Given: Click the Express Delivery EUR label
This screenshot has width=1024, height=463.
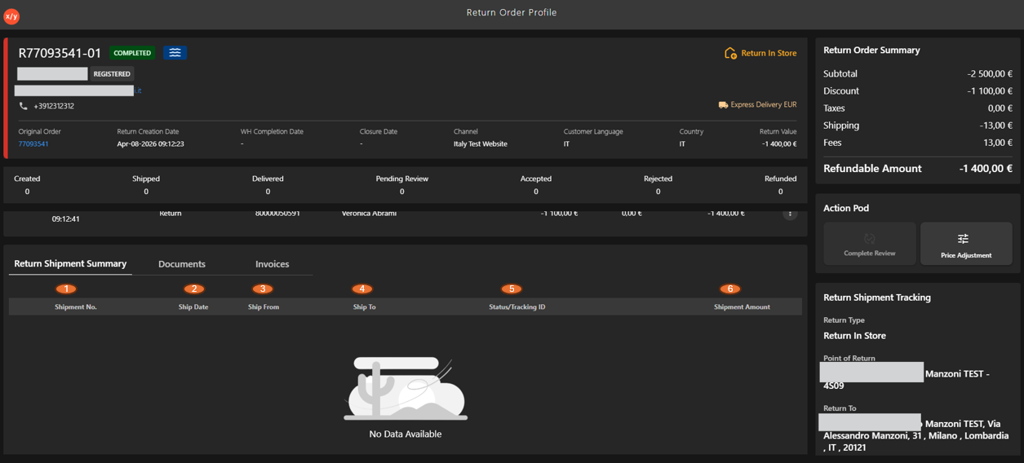Looking at the screenshot, I should (763, 104).
